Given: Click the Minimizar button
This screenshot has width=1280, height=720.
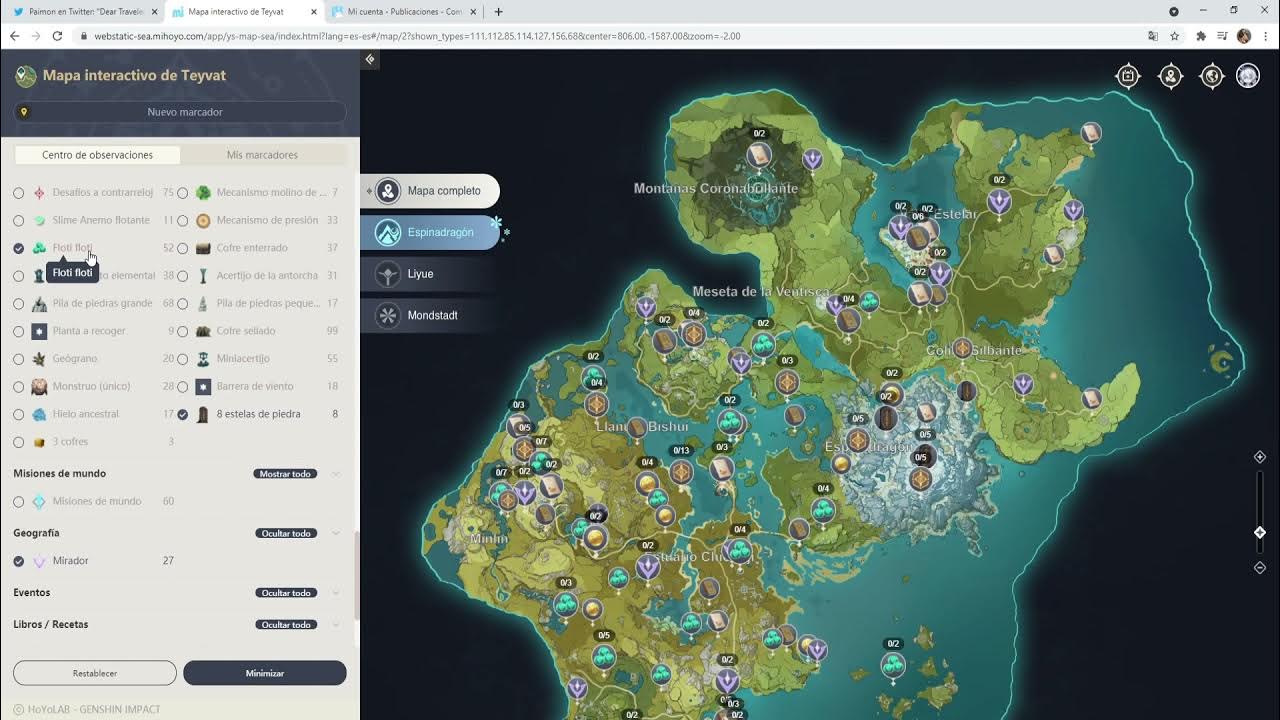Looking at the screenshot, I should pyautogui.click(x=265, y=673).
